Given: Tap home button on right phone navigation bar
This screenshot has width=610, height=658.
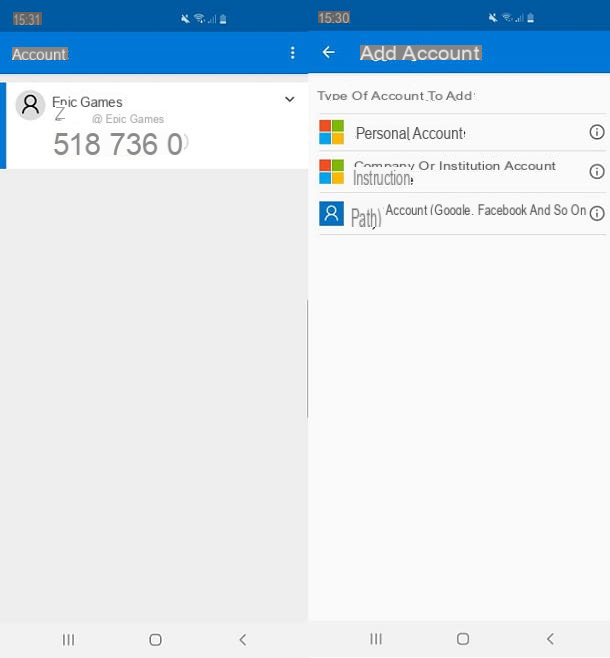Looking at the screenshot, I should click(463, 639).
